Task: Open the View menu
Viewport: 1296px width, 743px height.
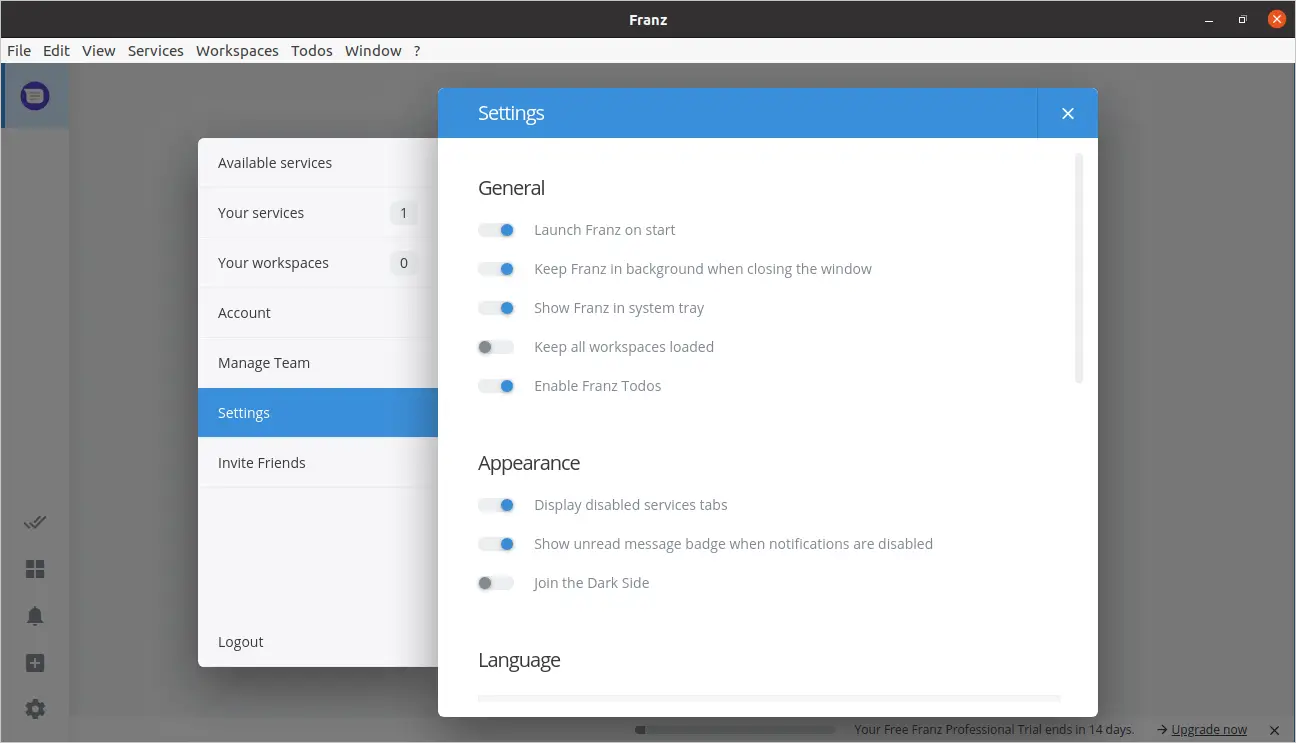Action: click(99, 51)
